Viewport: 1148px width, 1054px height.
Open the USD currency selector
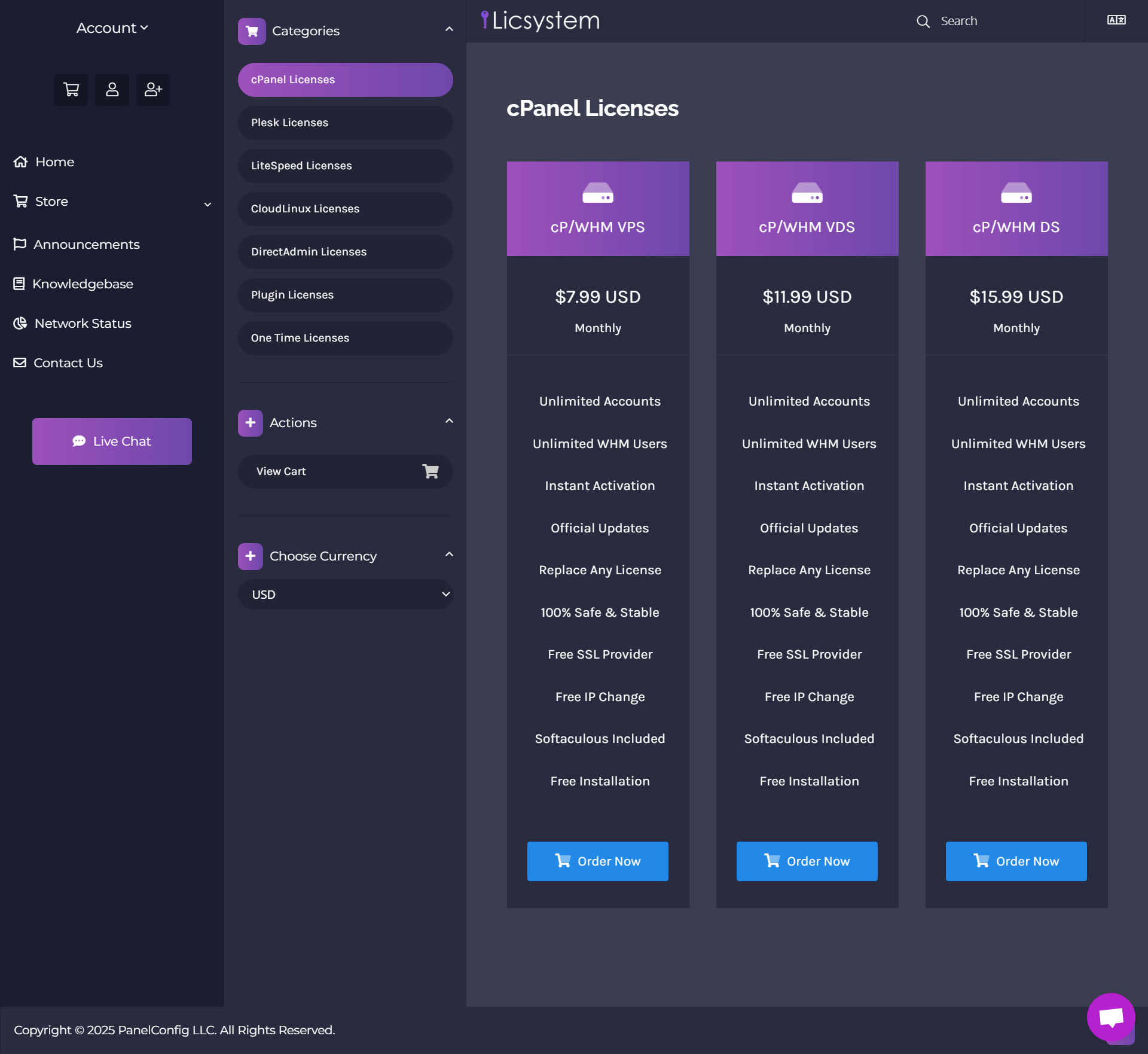click(x=346, y=594)
